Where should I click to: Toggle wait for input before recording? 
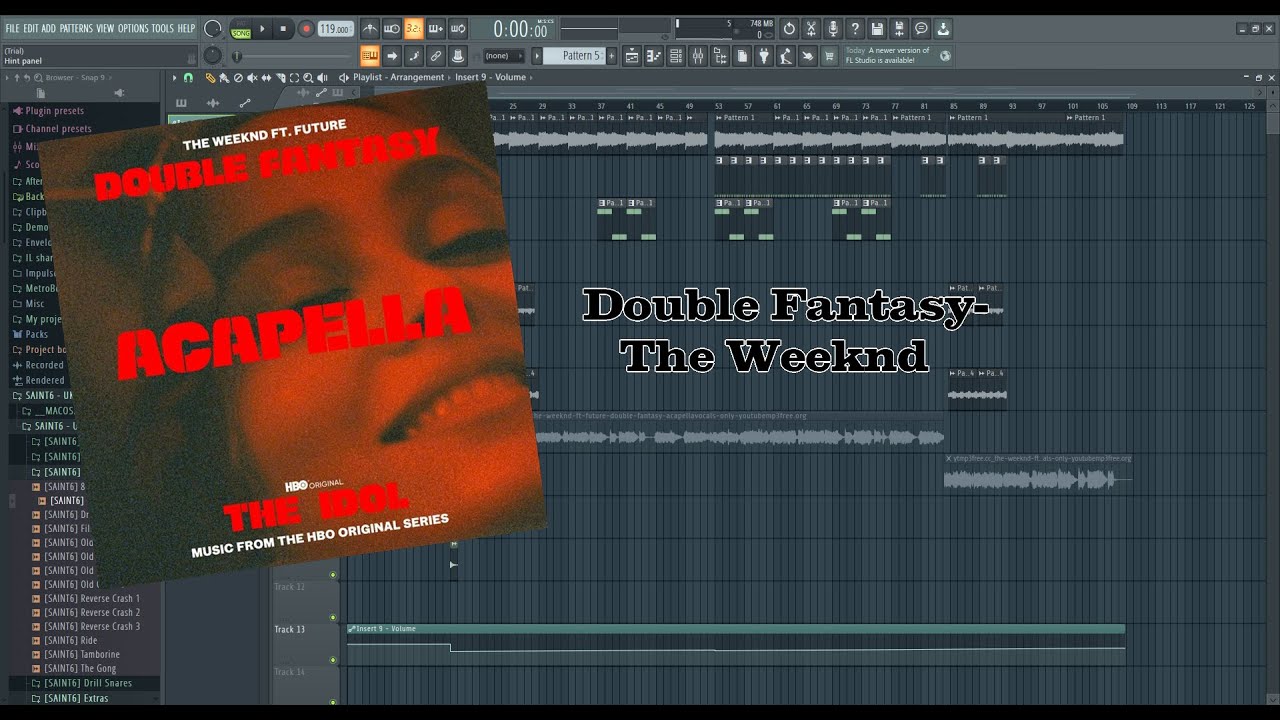(392, 29)
